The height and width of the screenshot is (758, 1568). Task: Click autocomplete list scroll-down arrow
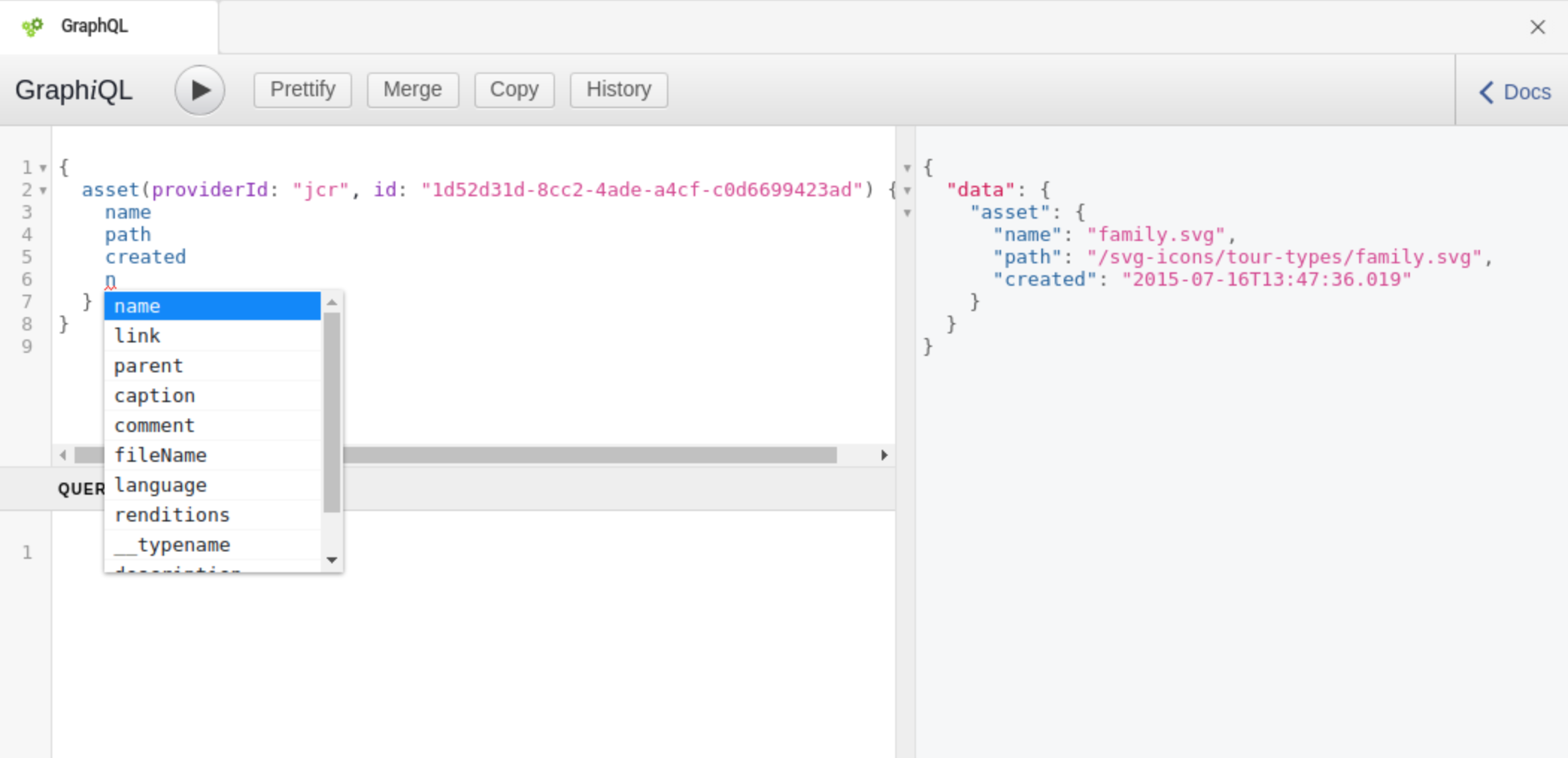coord(332,560)
